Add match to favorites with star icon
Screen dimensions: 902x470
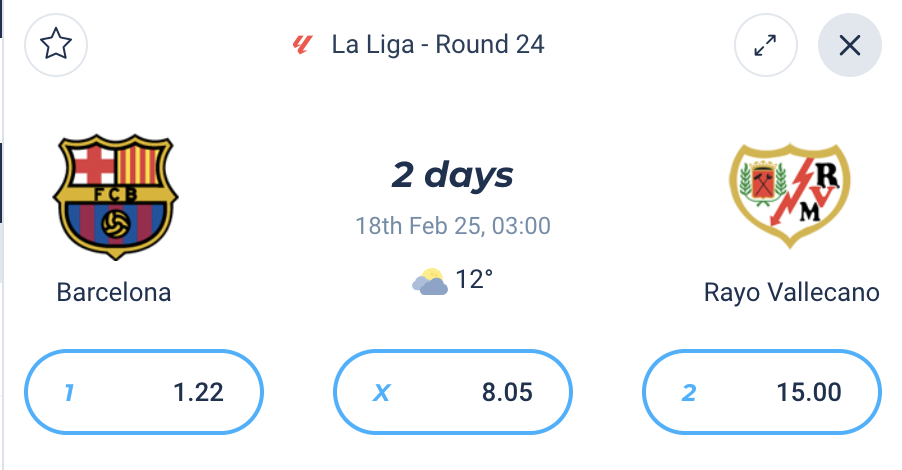tap(56, 45)
